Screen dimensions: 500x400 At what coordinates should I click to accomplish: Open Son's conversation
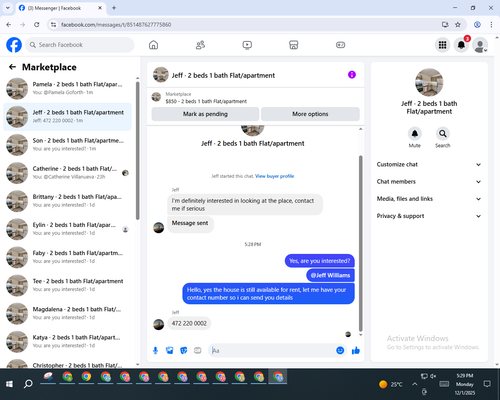point(67,145)
